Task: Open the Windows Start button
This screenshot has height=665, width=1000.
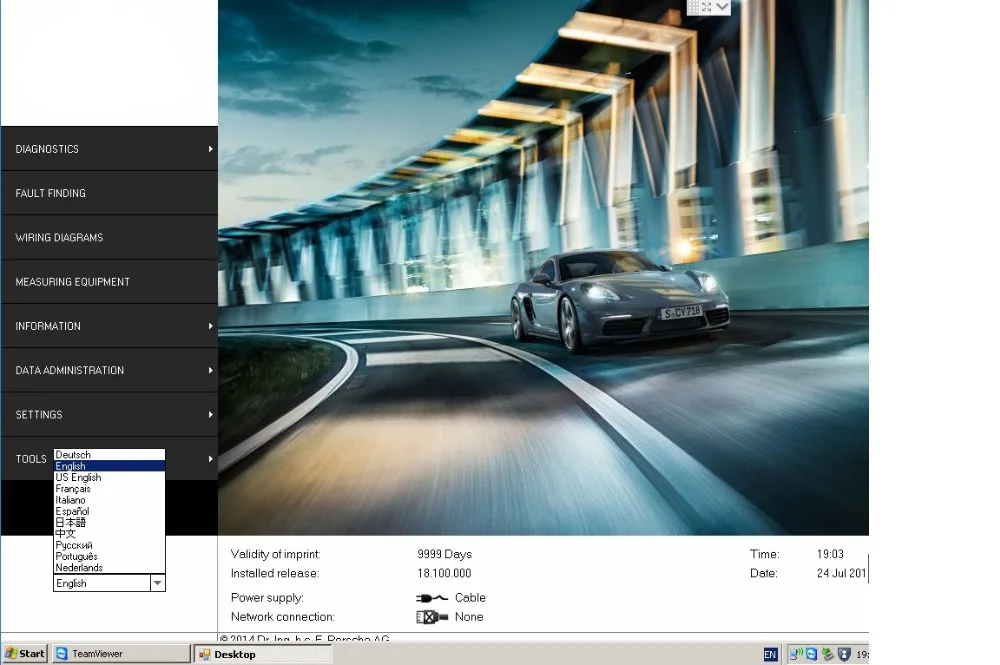Action: tap(25, 654)
